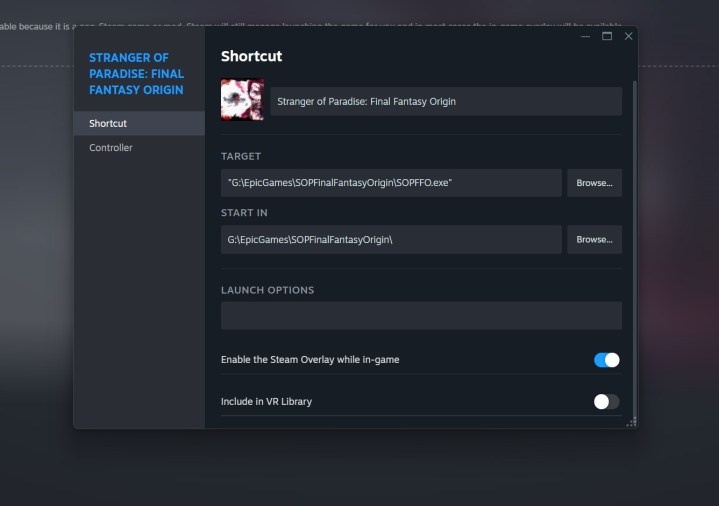Click the properties window vertical scrollbar
Screen dimensions: 719x506
pos(635,248)
